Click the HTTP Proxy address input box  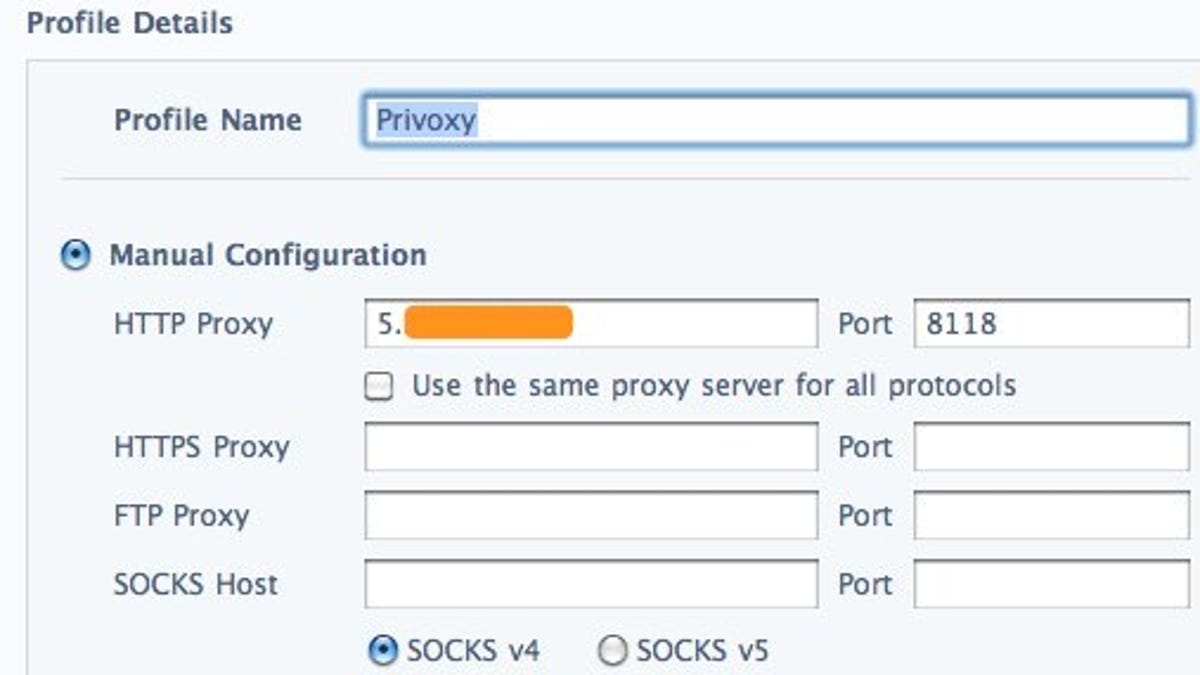click(x=591, y=324)
